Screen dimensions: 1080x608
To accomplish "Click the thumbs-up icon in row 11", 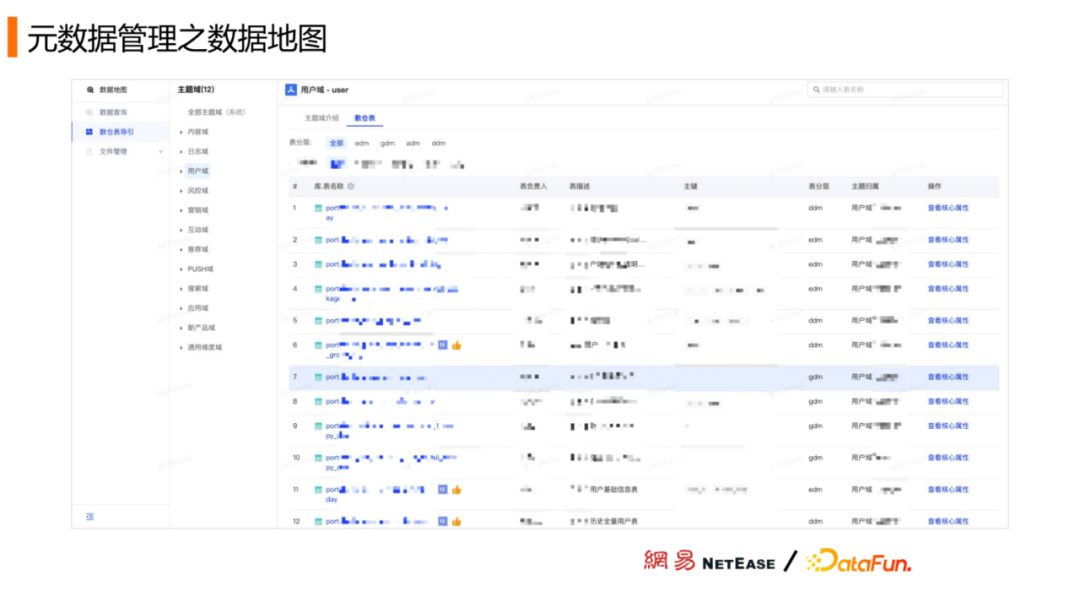I will pyautogui.click(x=457, y=490).
